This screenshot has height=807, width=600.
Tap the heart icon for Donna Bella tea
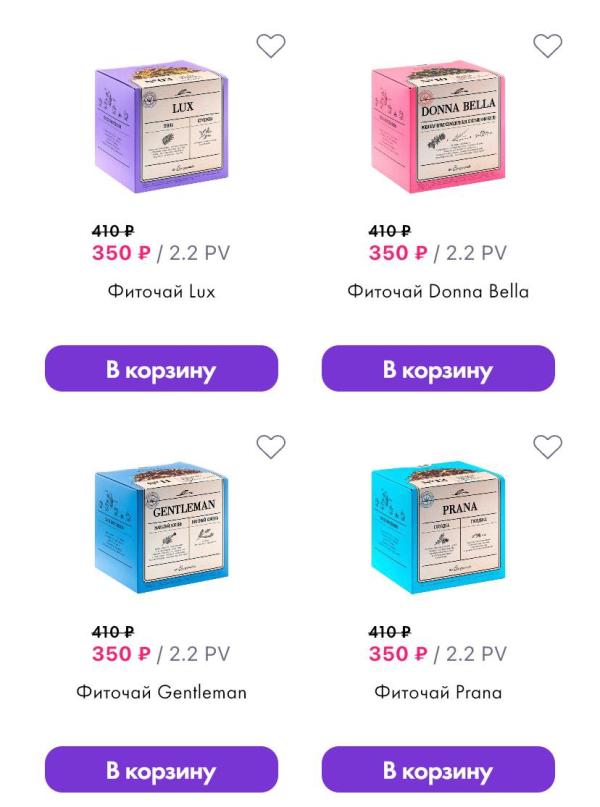click(x=548, y=45)
